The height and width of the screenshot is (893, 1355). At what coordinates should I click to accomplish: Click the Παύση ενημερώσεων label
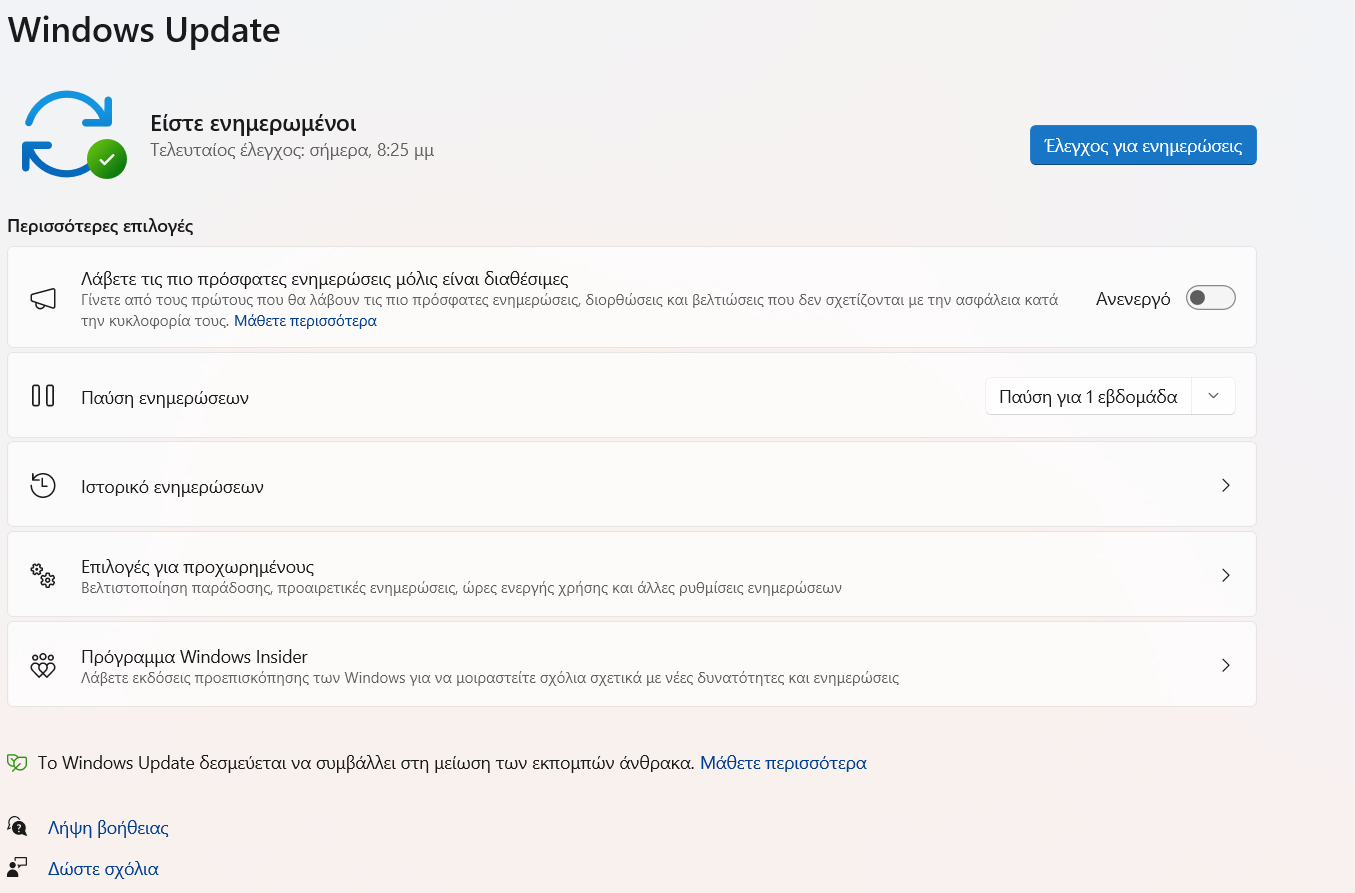click(165, 398)
